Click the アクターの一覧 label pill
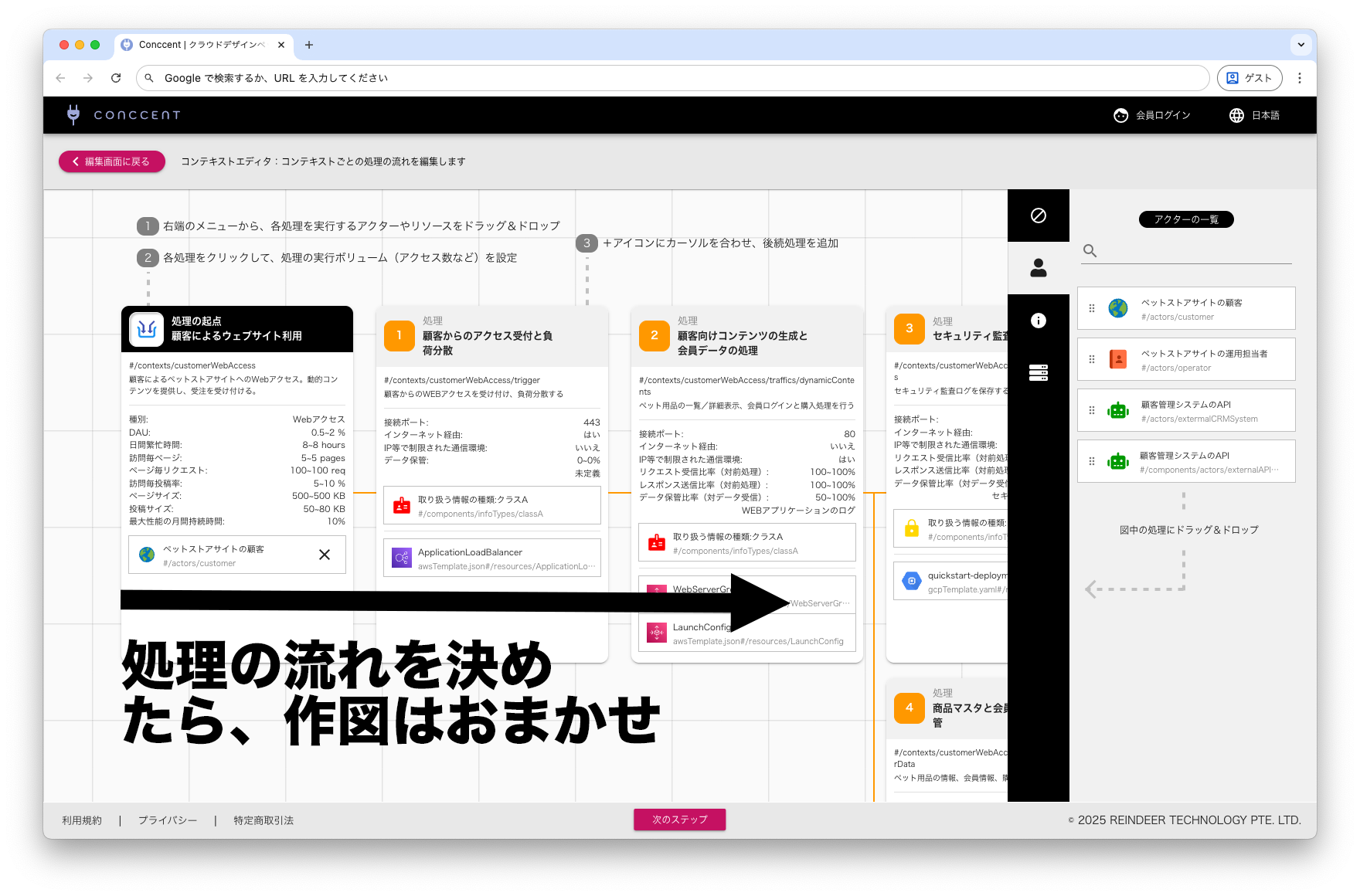 (1186, 219)
